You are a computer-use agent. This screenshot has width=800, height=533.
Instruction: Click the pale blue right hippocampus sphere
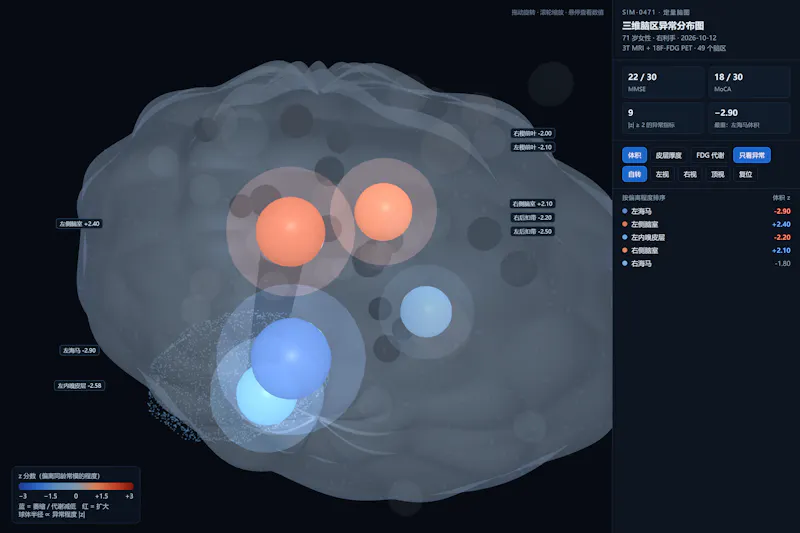[x=426, y=312]
